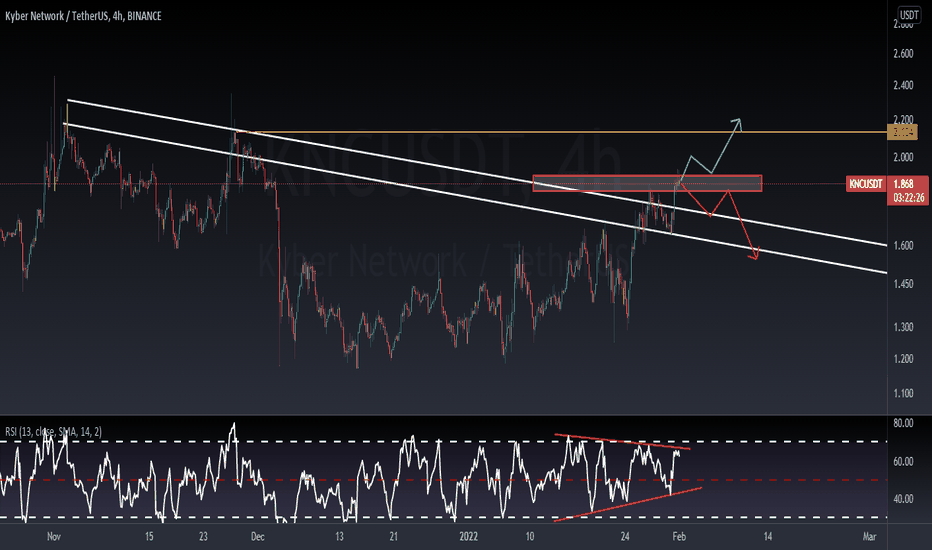
Task: Click the 1.200 price scale label
Action: tap(903, 359)
